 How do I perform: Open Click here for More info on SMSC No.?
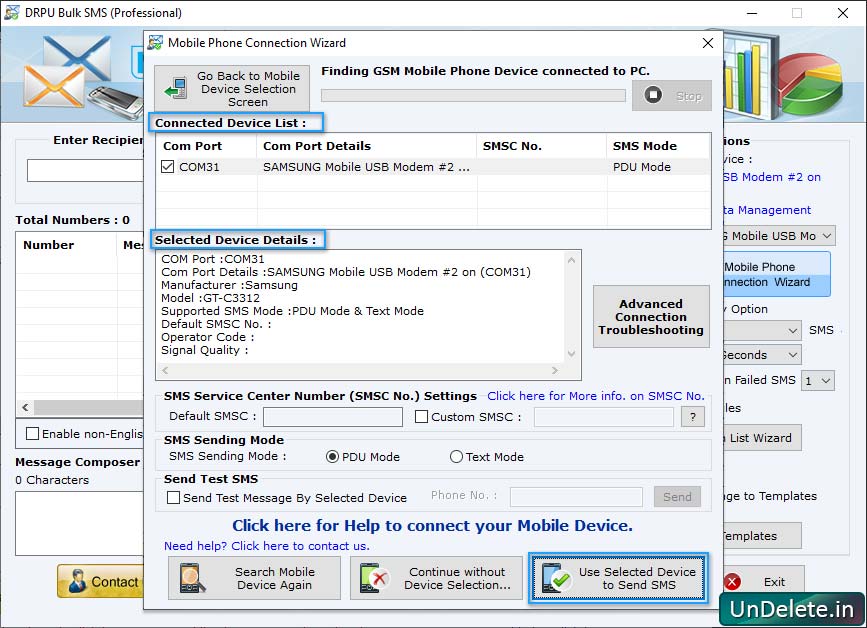pyautogui.click(x=596, y=396)
